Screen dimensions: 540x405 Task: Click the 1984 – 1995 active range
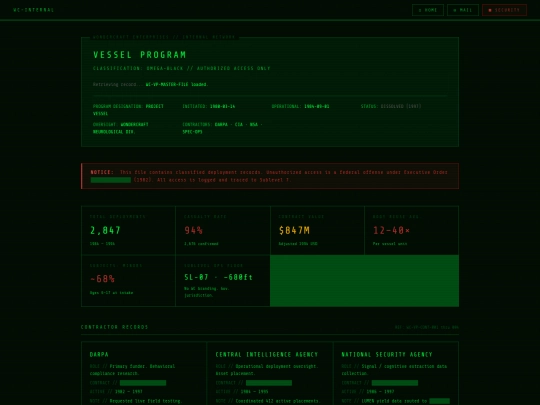point(255,392)
